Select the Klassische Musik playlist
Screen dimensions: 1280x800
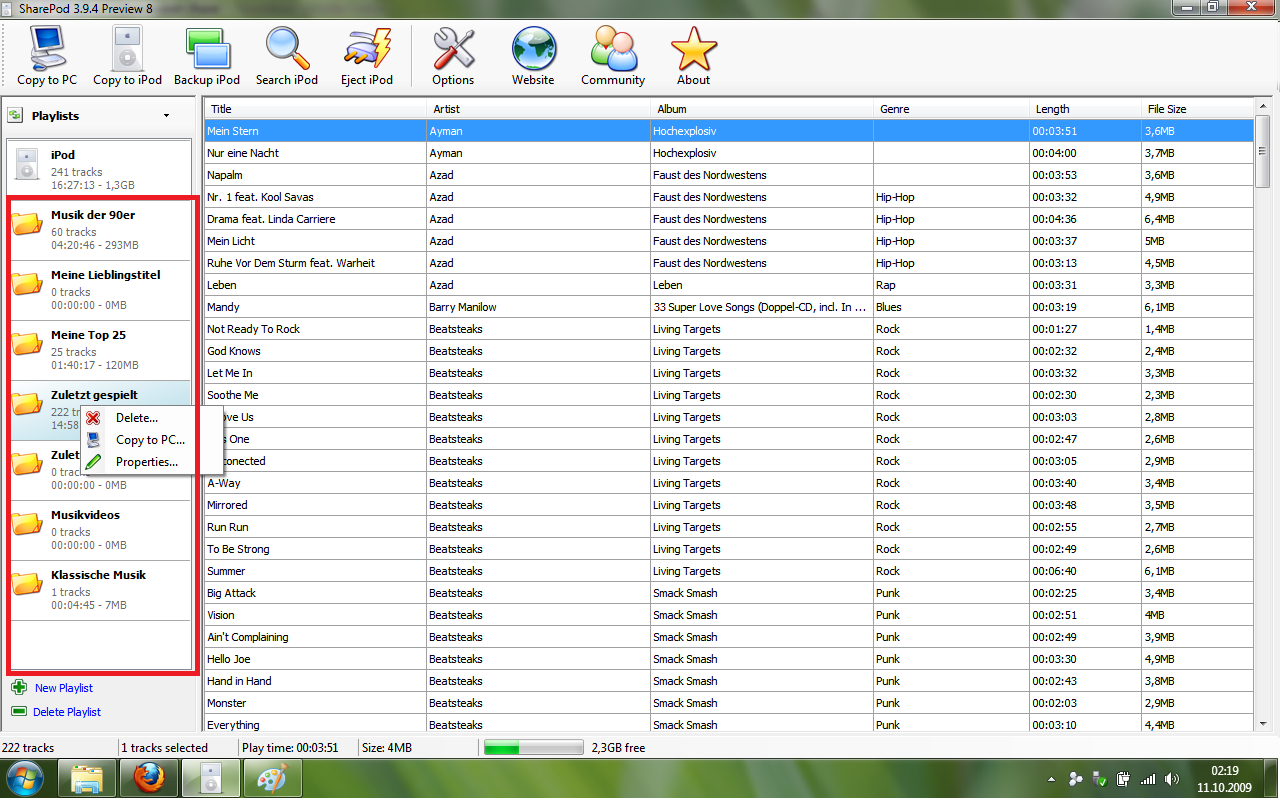[99, 590]
